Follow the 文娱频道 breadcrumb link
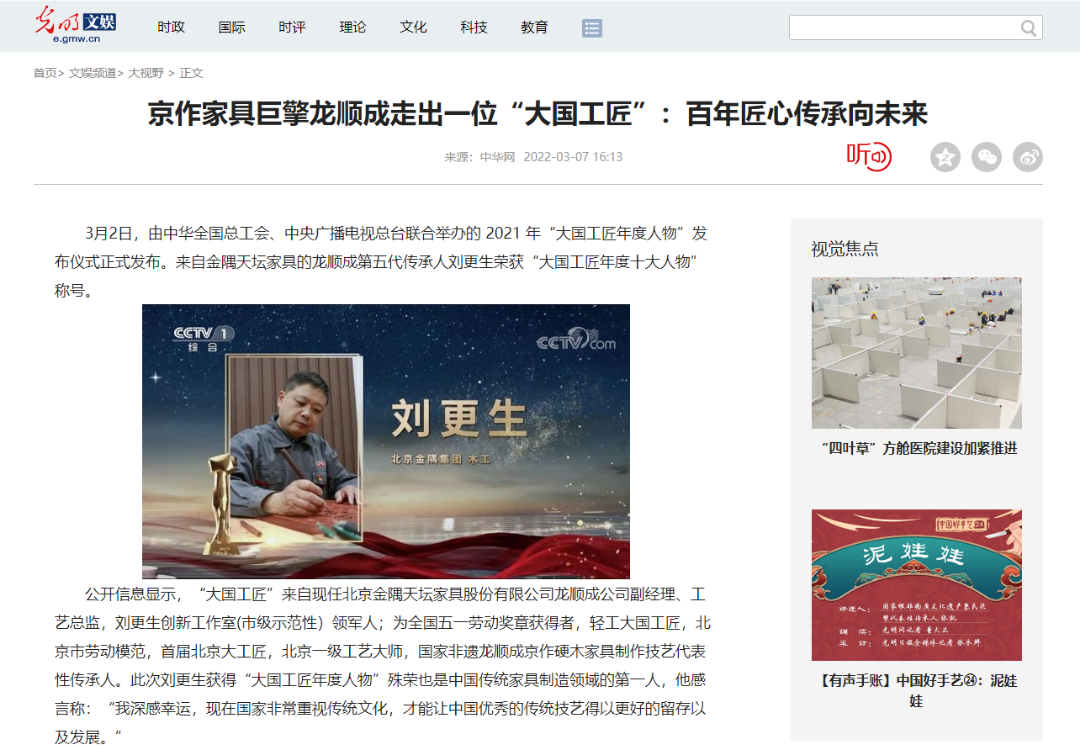Viewport: 1080px width, 748px height. pyautogui.click(x=92, y=73)
